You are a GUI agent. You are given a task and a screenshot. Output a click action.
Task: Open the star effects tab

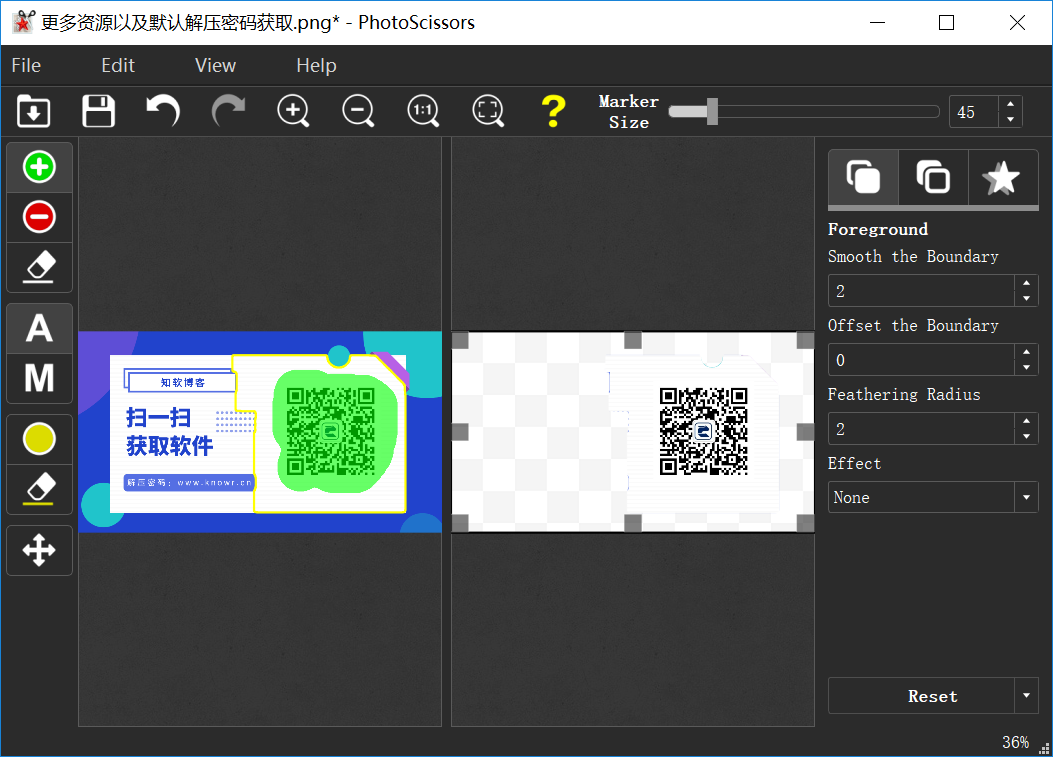(1003, 178)
